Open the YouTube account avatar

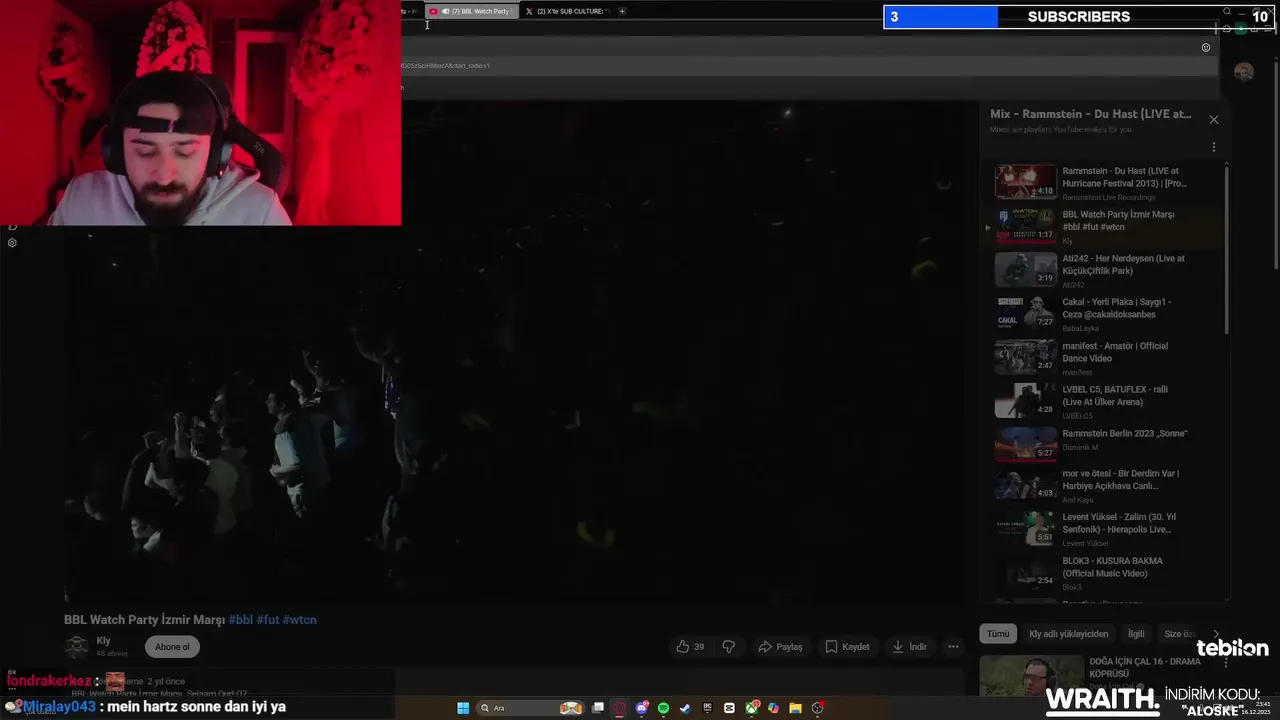tap(1244, 72)
